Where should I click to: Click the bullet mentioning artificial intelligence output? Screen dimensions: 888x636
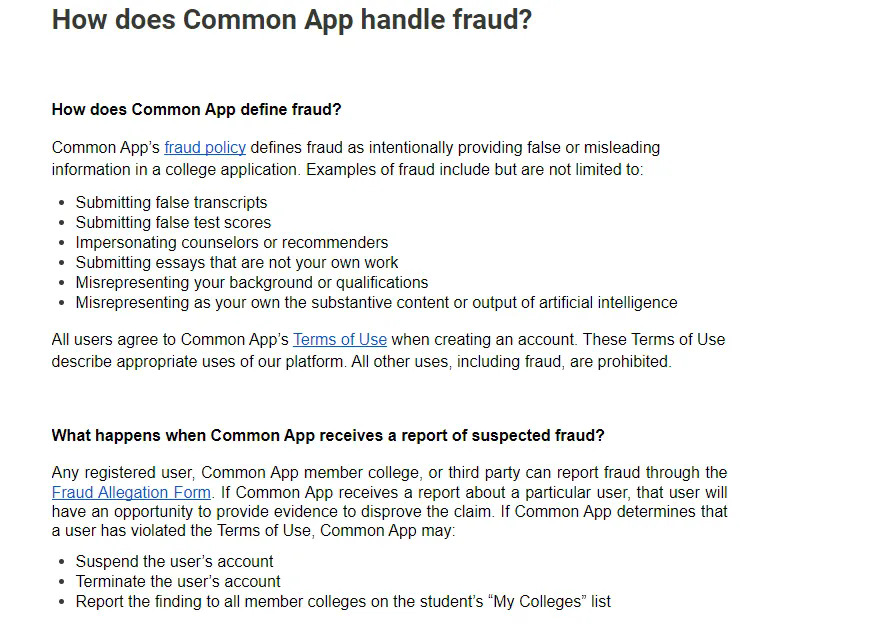376,303
